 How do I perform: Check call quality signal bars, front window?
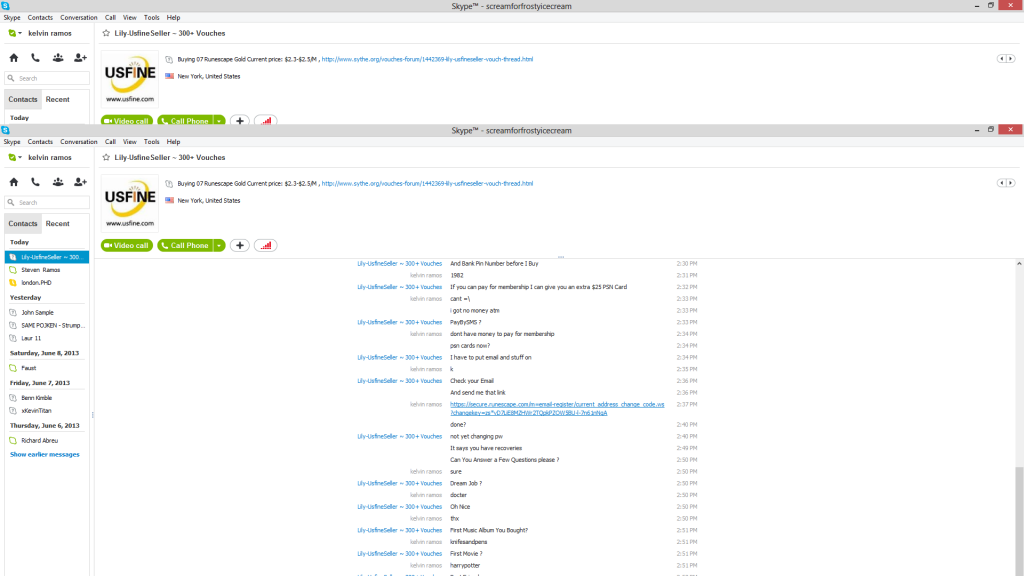(266, 246)
